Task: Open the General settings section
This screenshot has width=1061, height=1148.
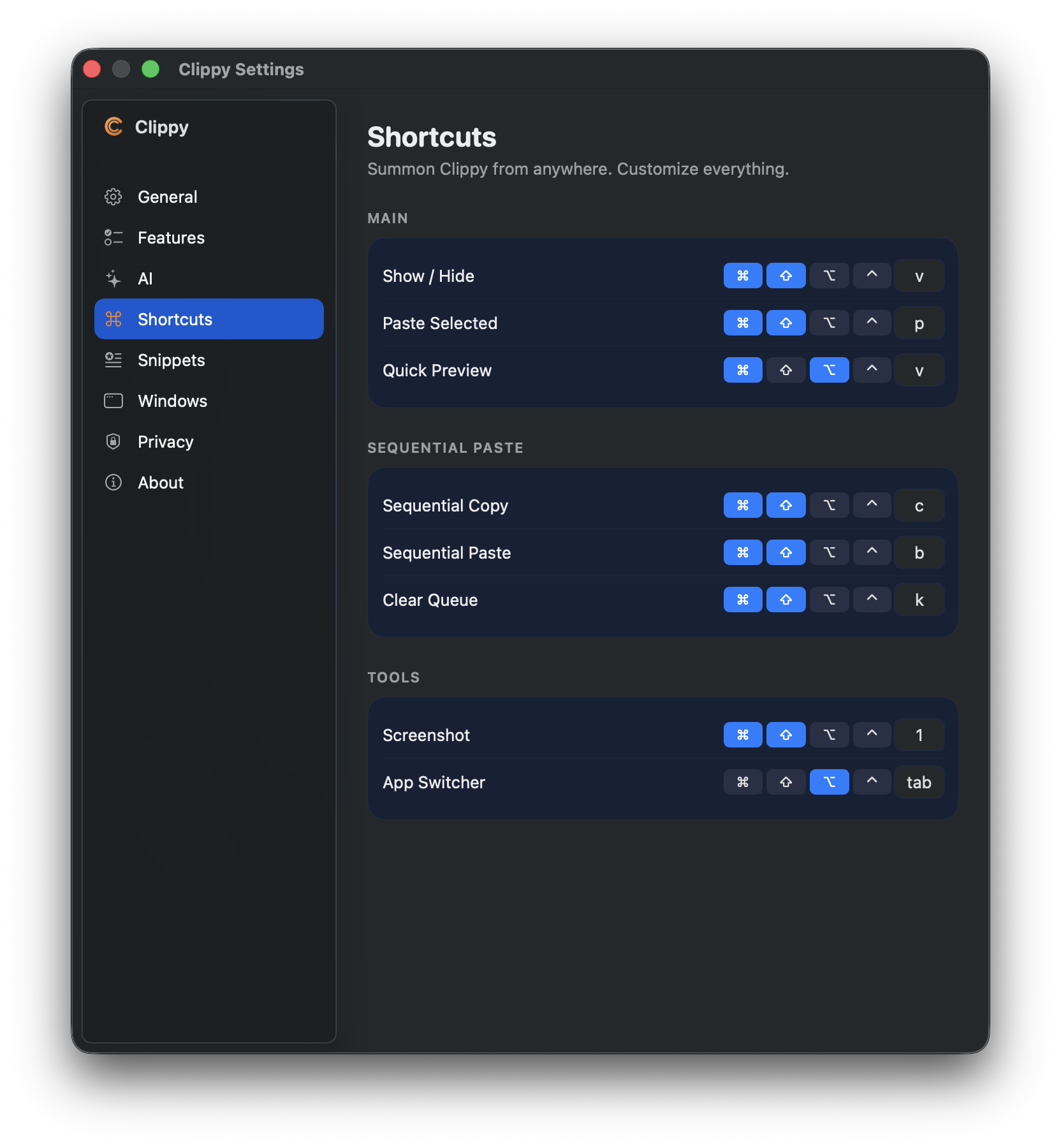Action: pos(209,197)
